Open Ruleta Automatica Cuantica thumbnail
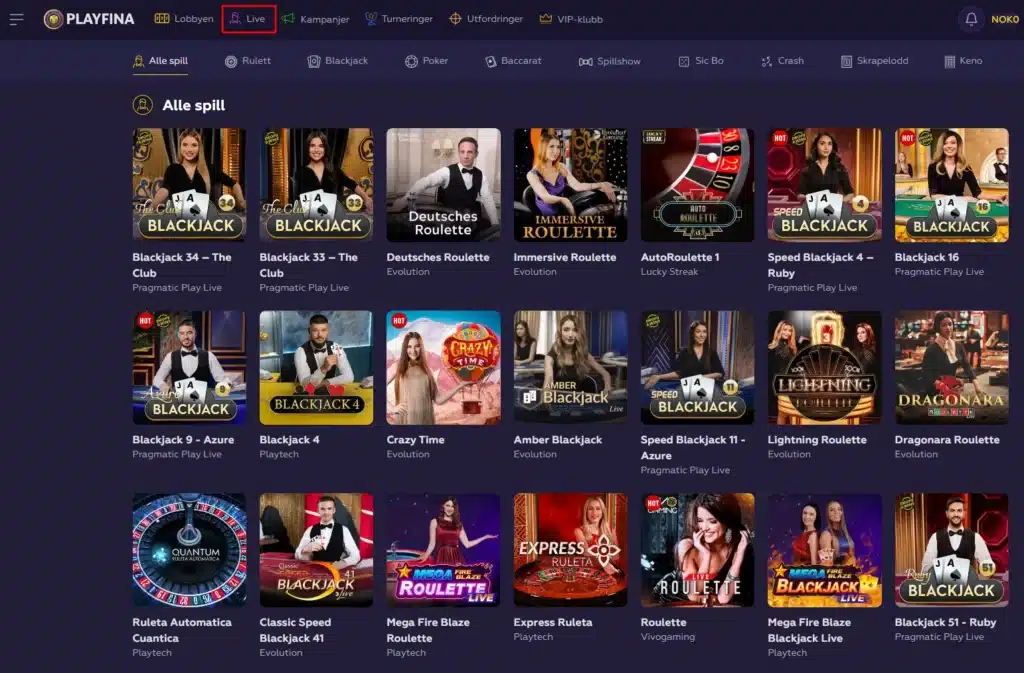 coord(189,550)
